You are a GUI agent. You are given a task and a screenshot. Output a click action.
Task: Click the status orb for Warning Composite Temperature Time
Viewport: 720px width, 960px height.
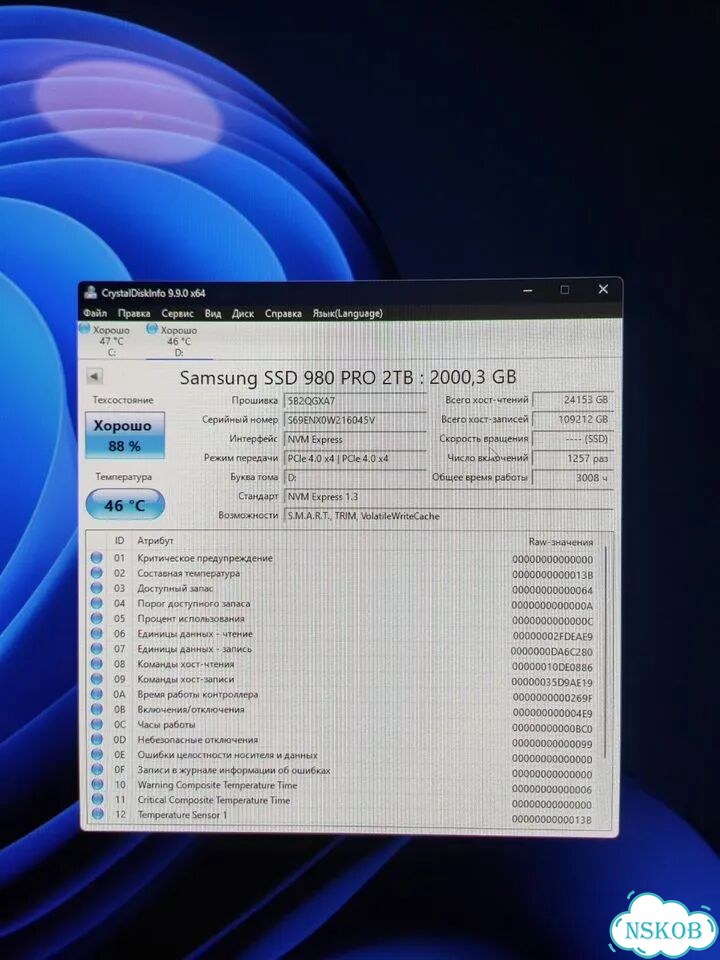point(96,784)
